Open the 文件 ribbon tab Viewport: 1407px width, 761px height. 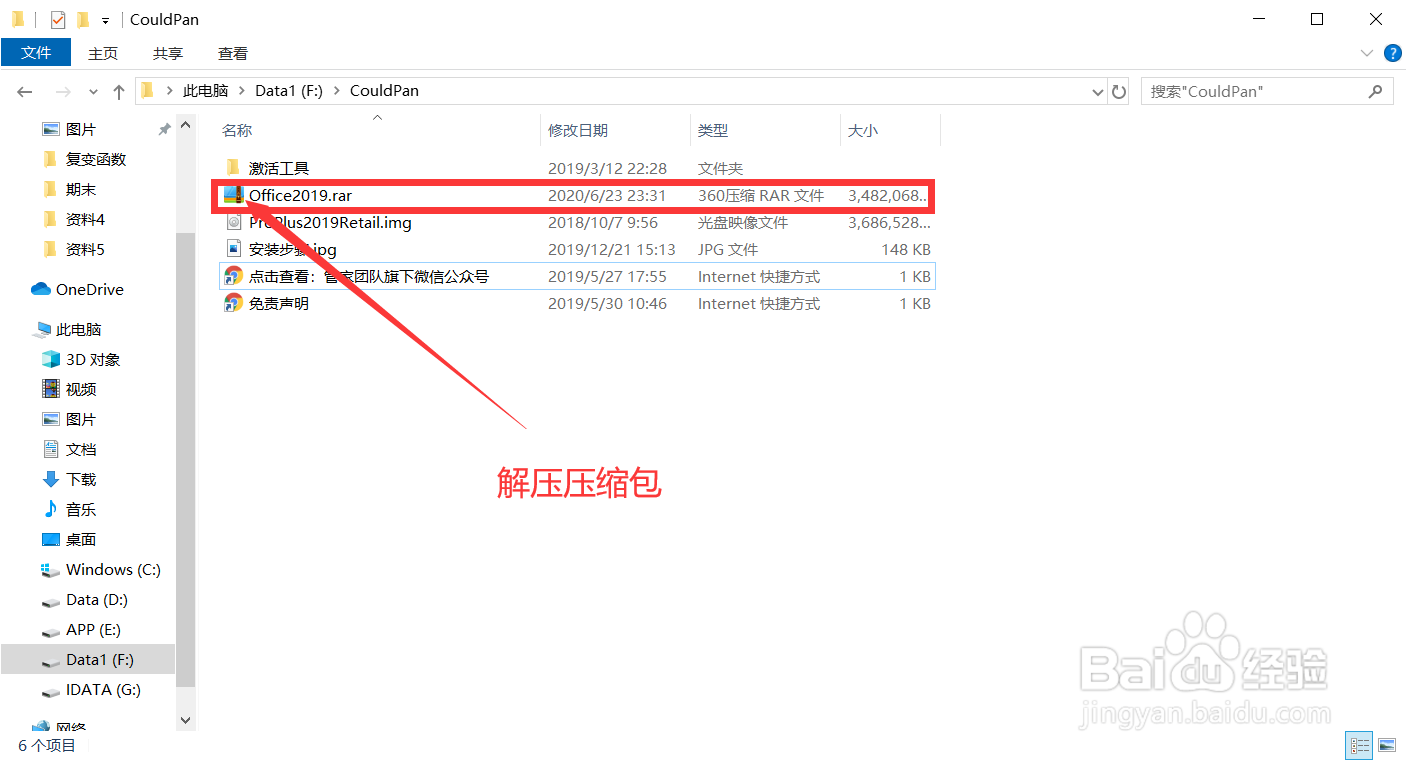[36, 53]
